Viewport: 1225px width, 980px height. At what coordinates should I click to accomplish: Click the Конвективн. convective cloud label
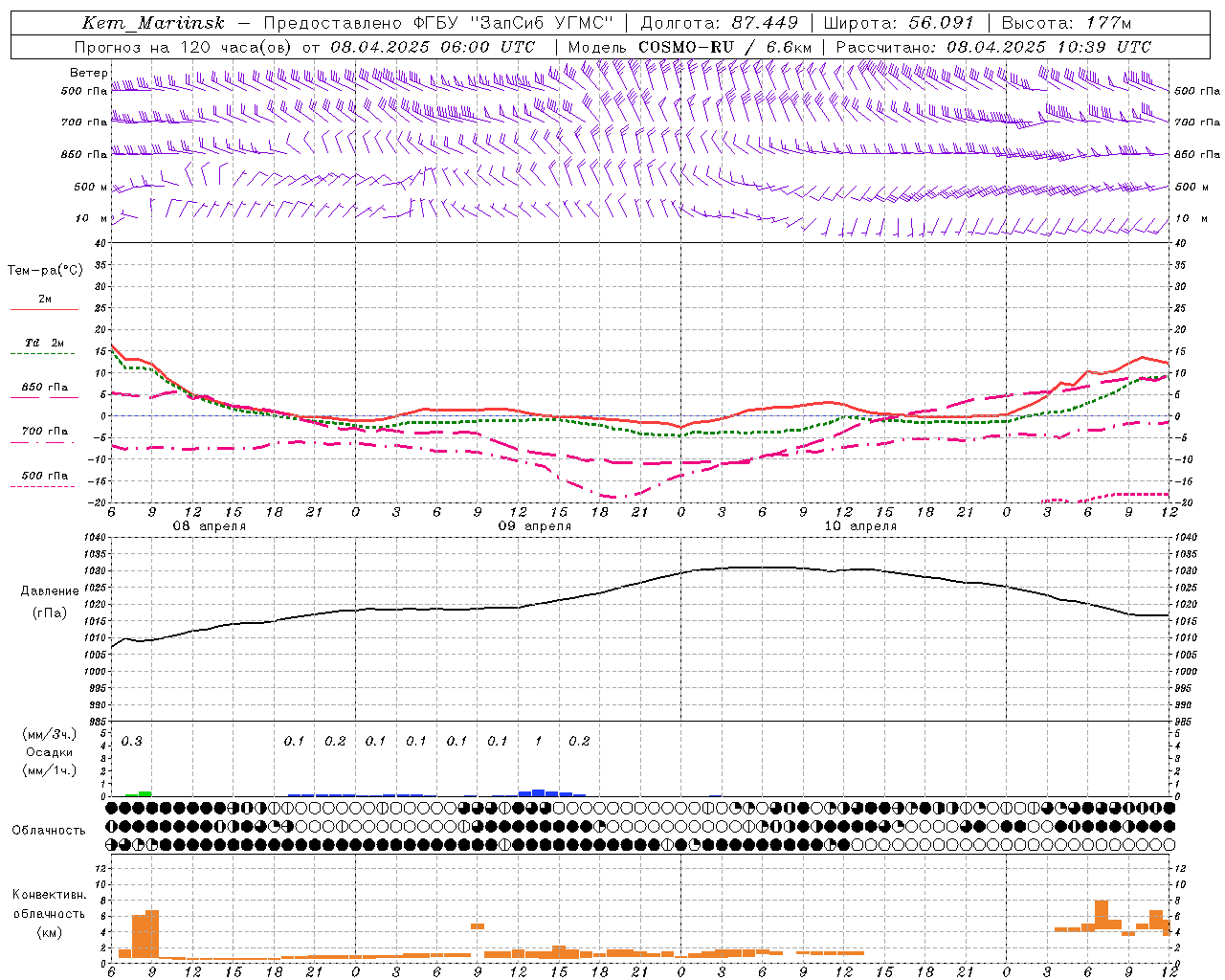coord(50,895)
